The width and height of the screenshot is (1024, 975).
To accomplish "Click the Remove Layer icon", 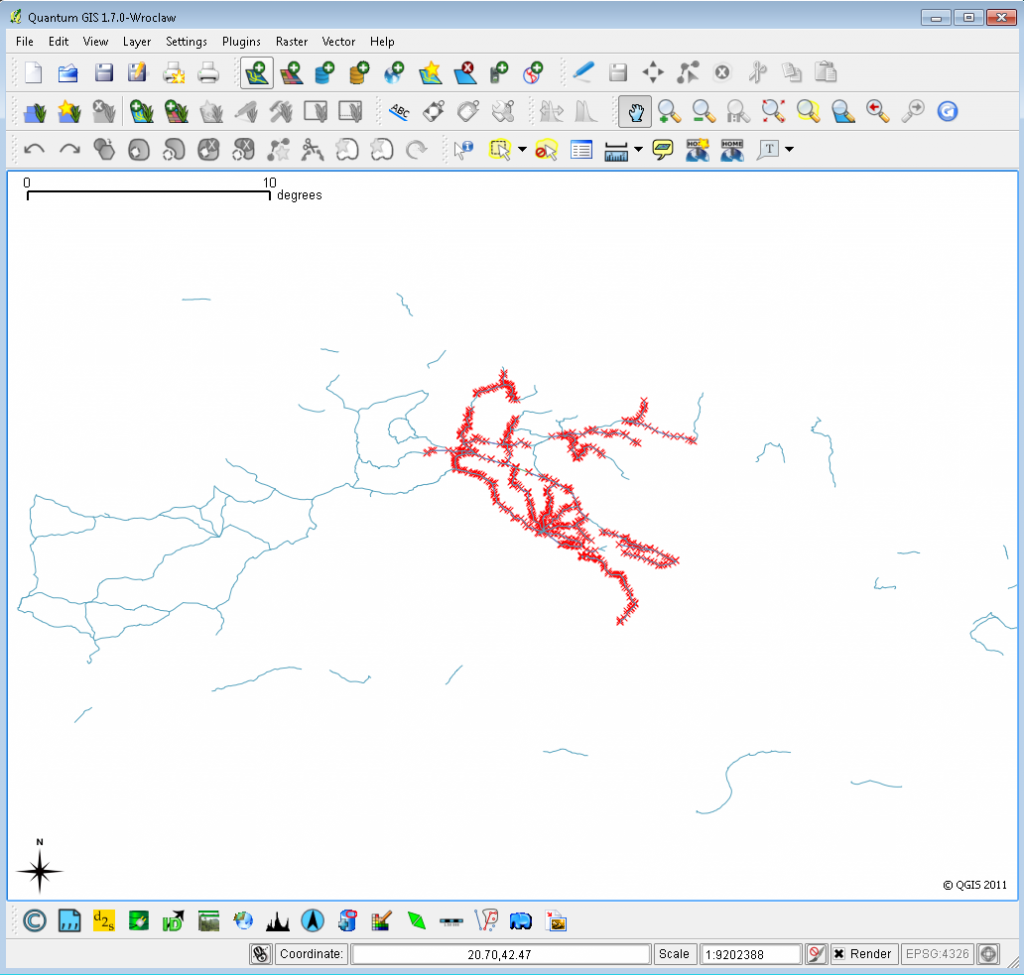I will (x=465, y=72).
